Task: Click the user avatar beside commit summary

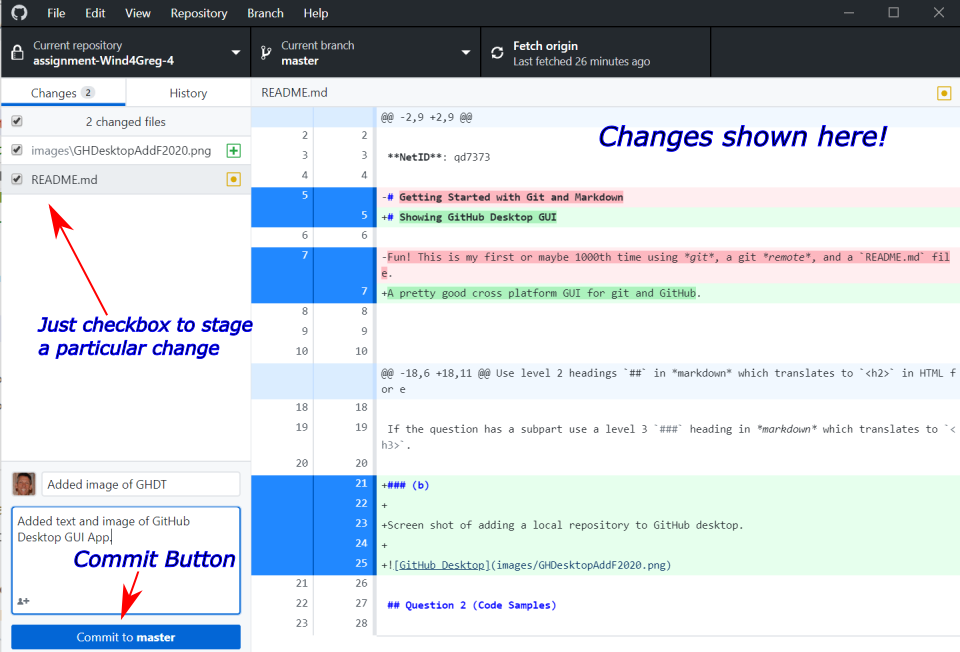Action: click(24, 484)
